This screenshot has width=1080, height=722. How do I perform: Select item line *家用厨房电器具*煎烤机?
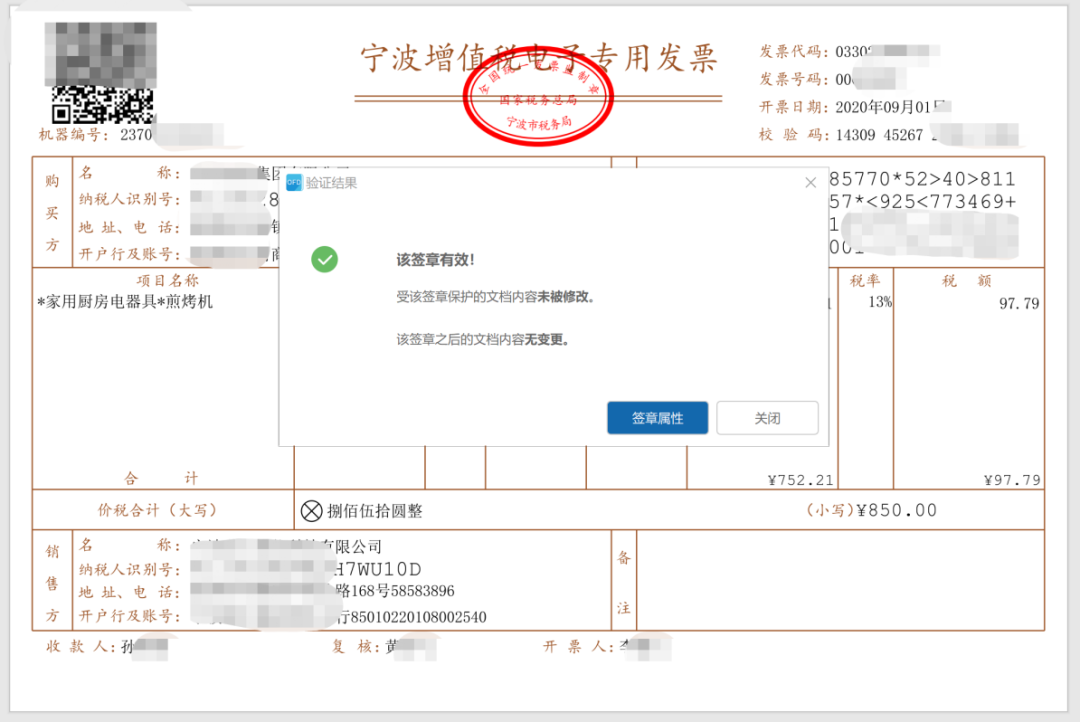tap(126, 301)
